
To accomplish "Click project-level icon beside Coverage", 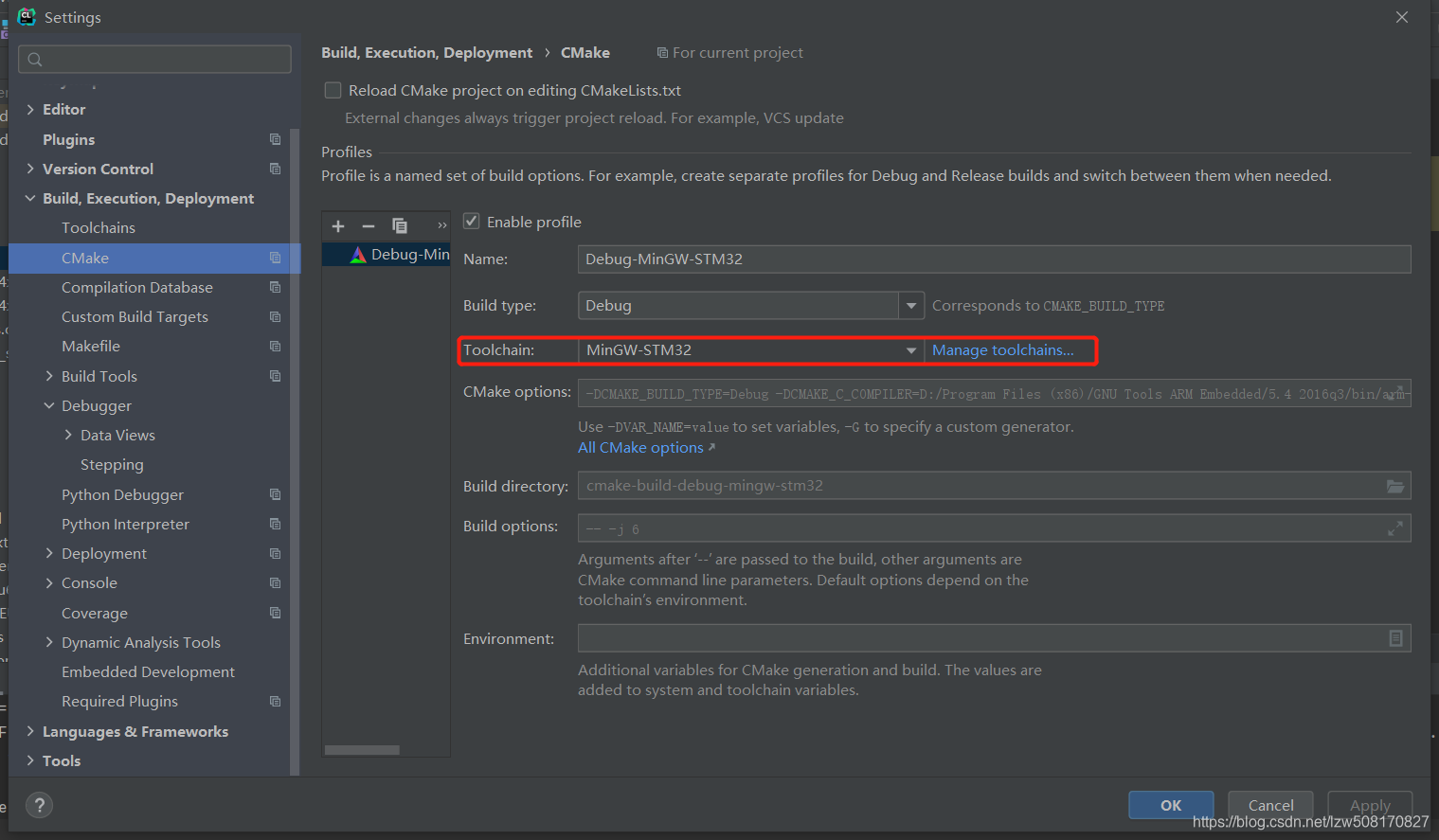I will (x=275, y=613).
